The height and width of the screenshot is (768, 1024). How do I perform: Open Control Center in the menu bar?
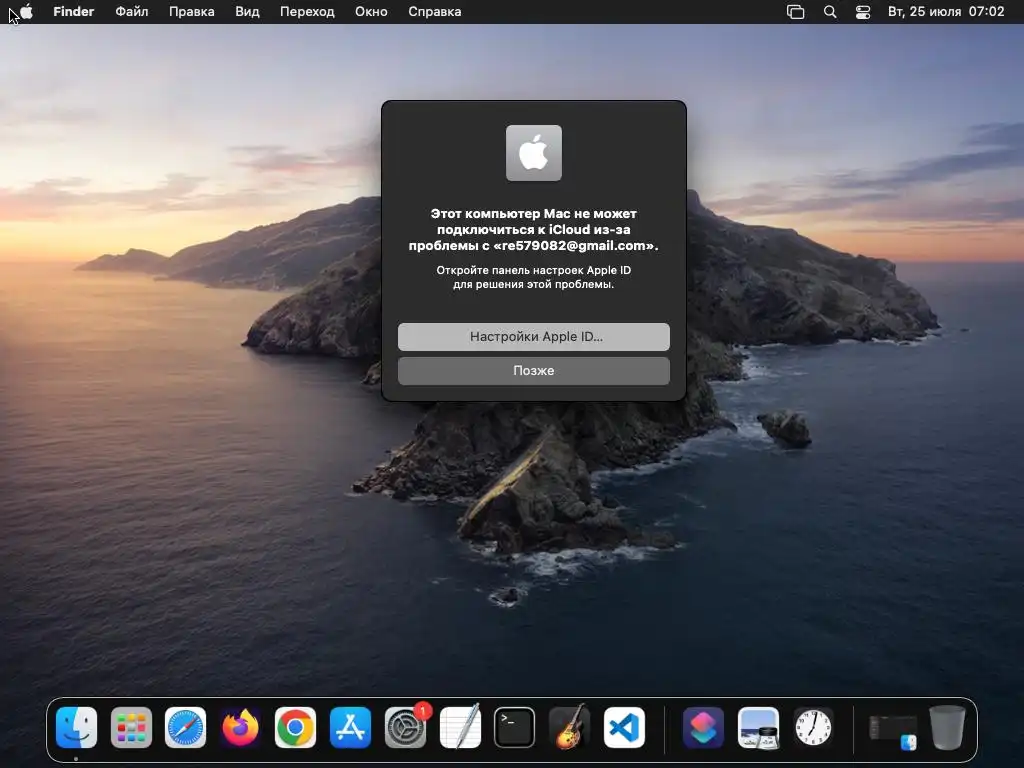tap(863, 12)
